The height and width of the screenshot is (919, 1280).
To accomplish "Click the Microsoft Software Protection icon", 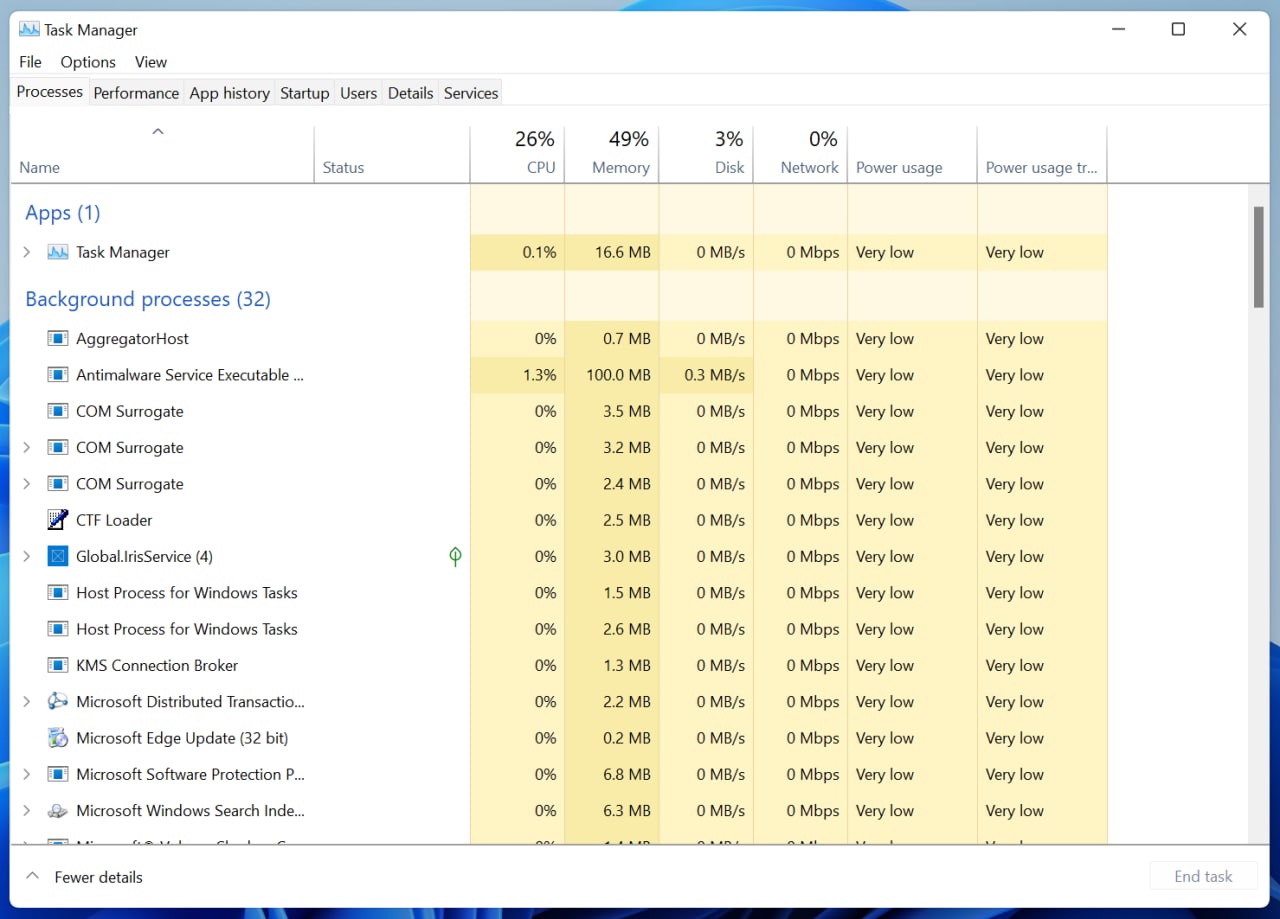I will click(58, 774).
